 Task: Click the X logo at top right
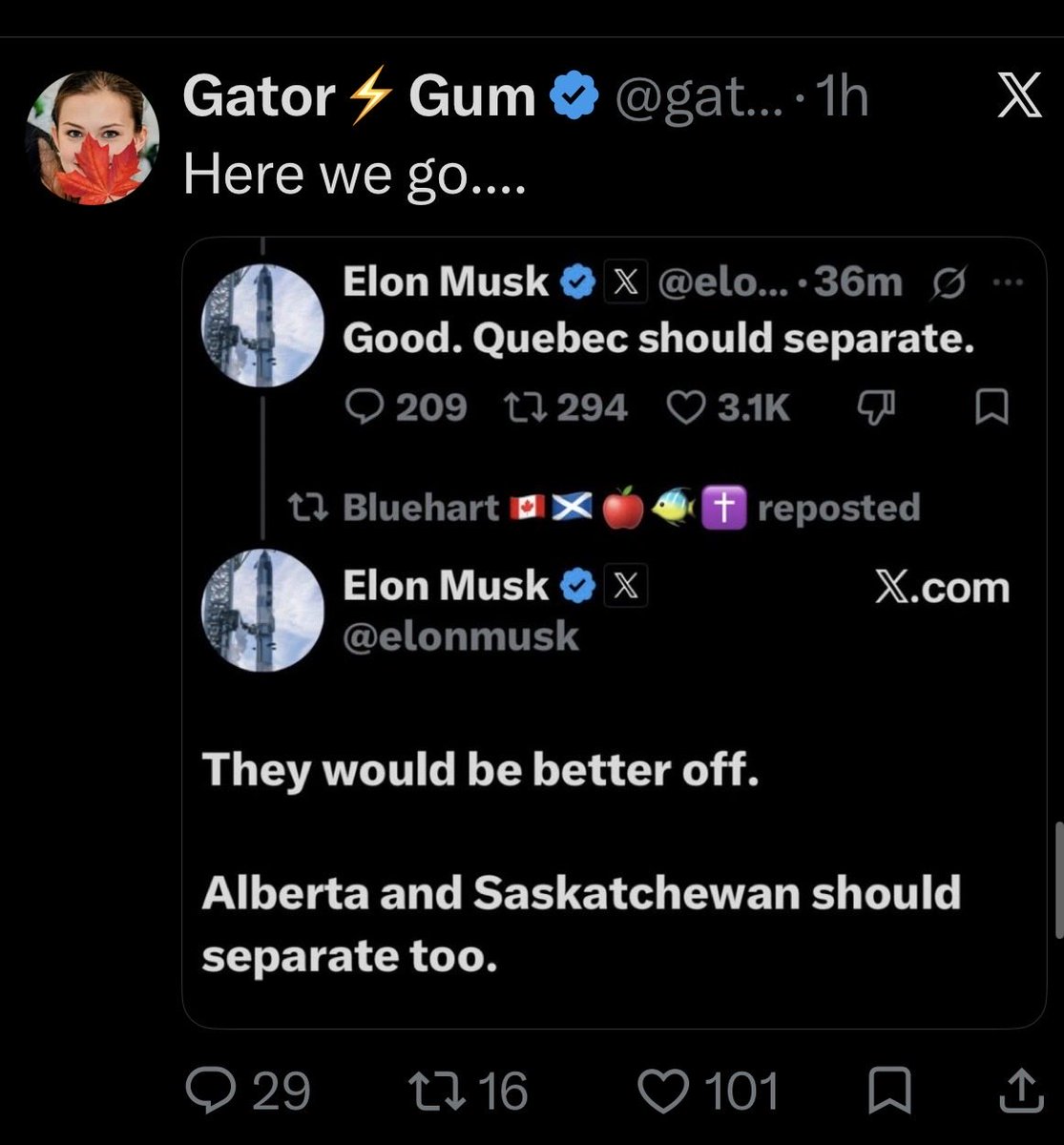point(1018,96)
